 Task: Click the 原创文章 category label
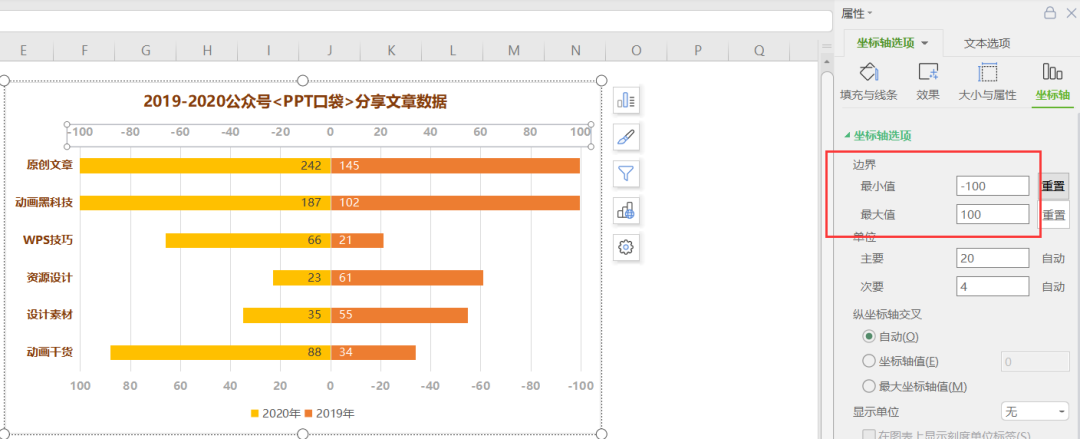pos(50,165)
